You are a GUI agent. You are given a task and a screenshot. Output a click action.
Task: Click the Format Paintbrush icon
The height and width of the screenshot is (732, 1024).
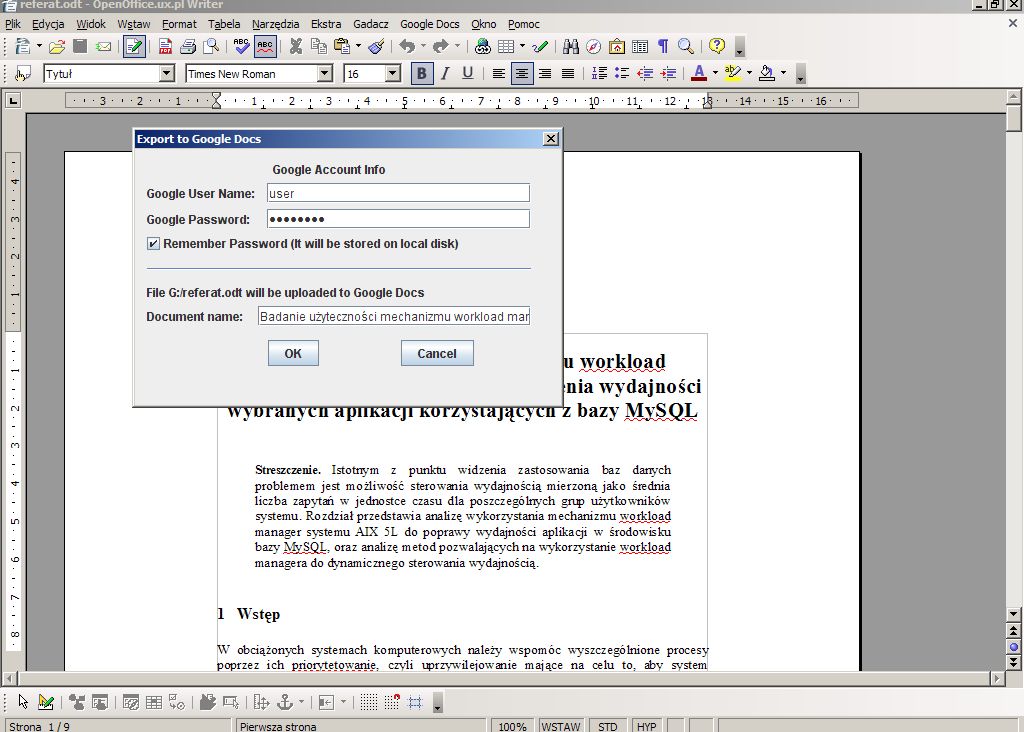click(376, 46)
